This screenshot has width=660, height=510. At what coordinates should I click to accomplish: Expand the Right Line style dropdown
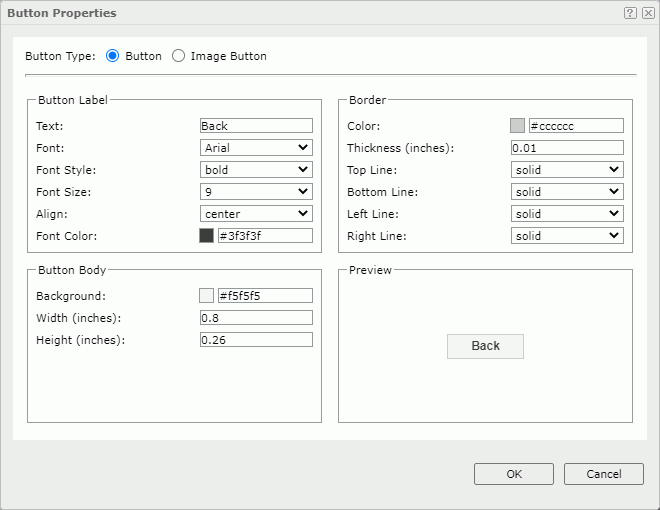coord(567,236)
